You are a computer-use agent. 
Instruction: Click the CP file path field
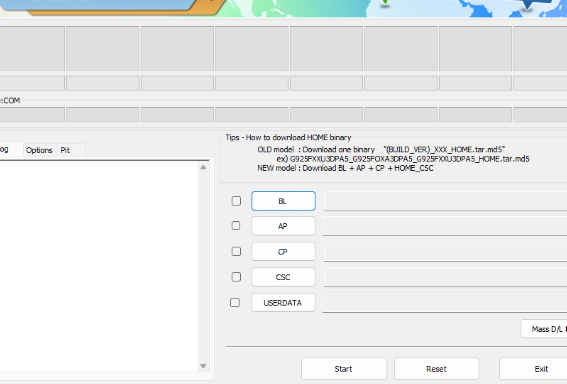point(445,252)
